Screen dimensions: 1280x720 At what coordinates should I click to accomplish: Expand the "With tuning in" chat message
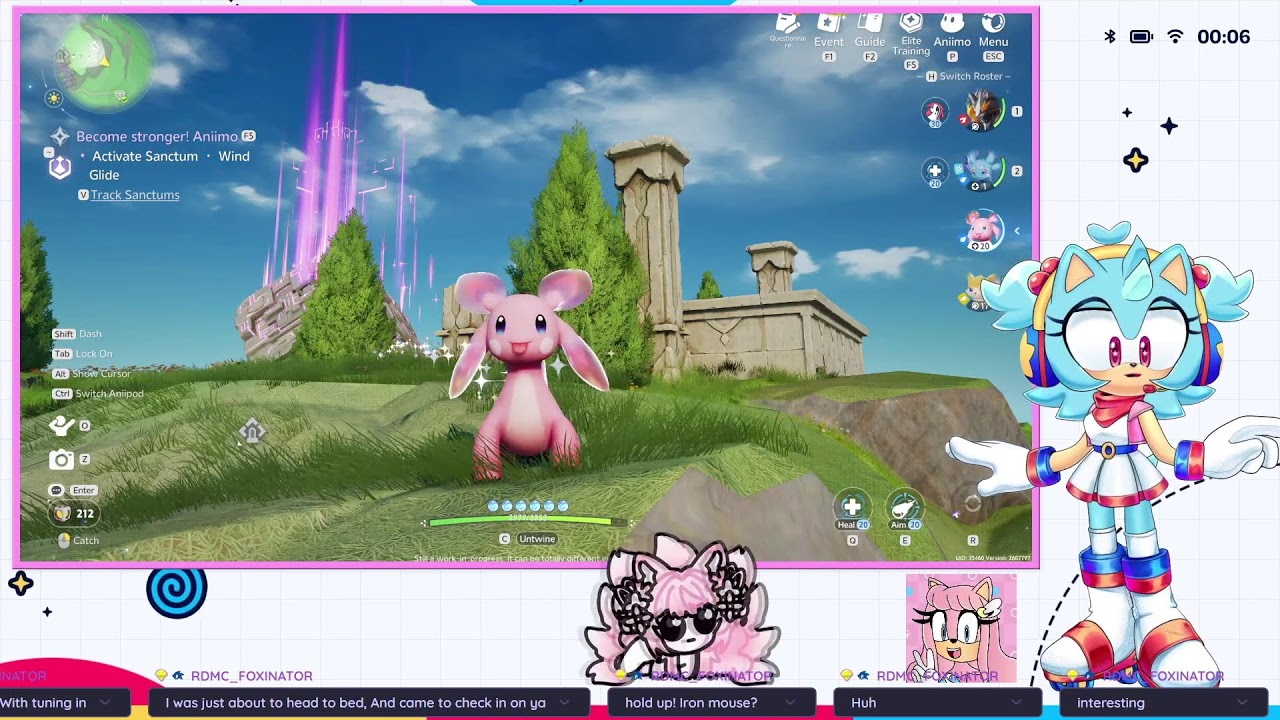(65, 703)
